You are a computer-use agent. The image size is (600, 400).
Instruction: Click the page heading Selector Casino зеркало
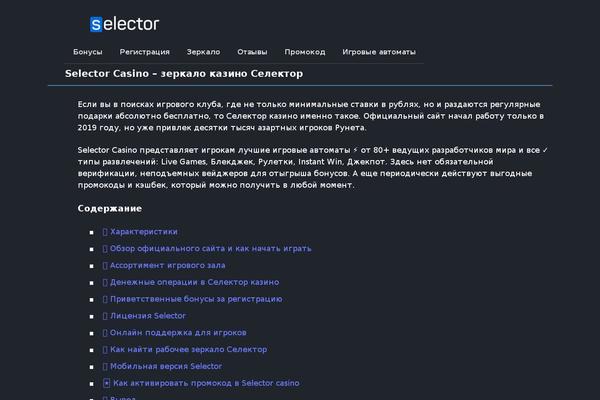coord(184,73)
